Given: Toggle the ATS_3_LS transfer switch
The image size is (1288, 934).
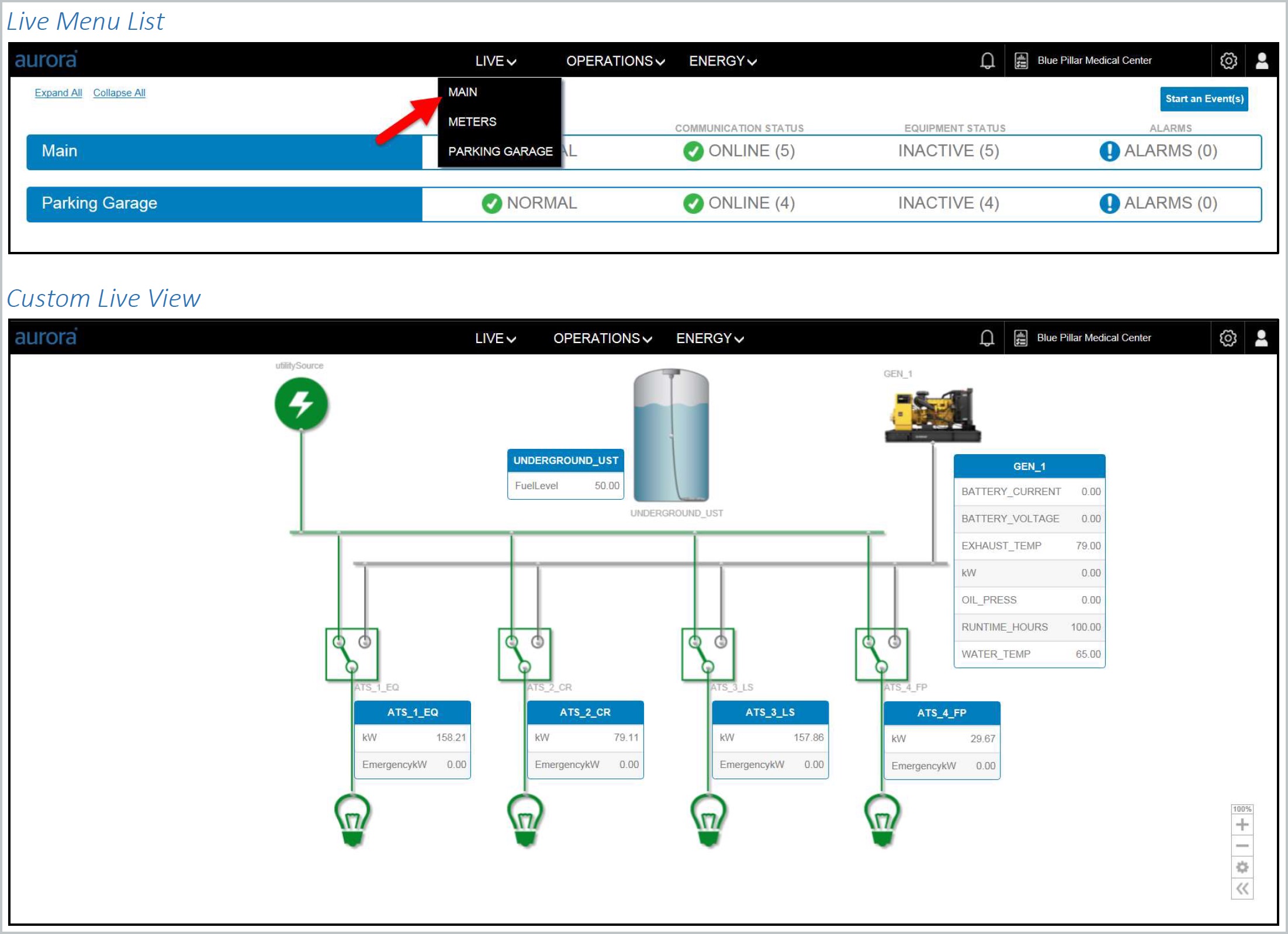Looking at the screenshot, I should [x=707, y=654].
